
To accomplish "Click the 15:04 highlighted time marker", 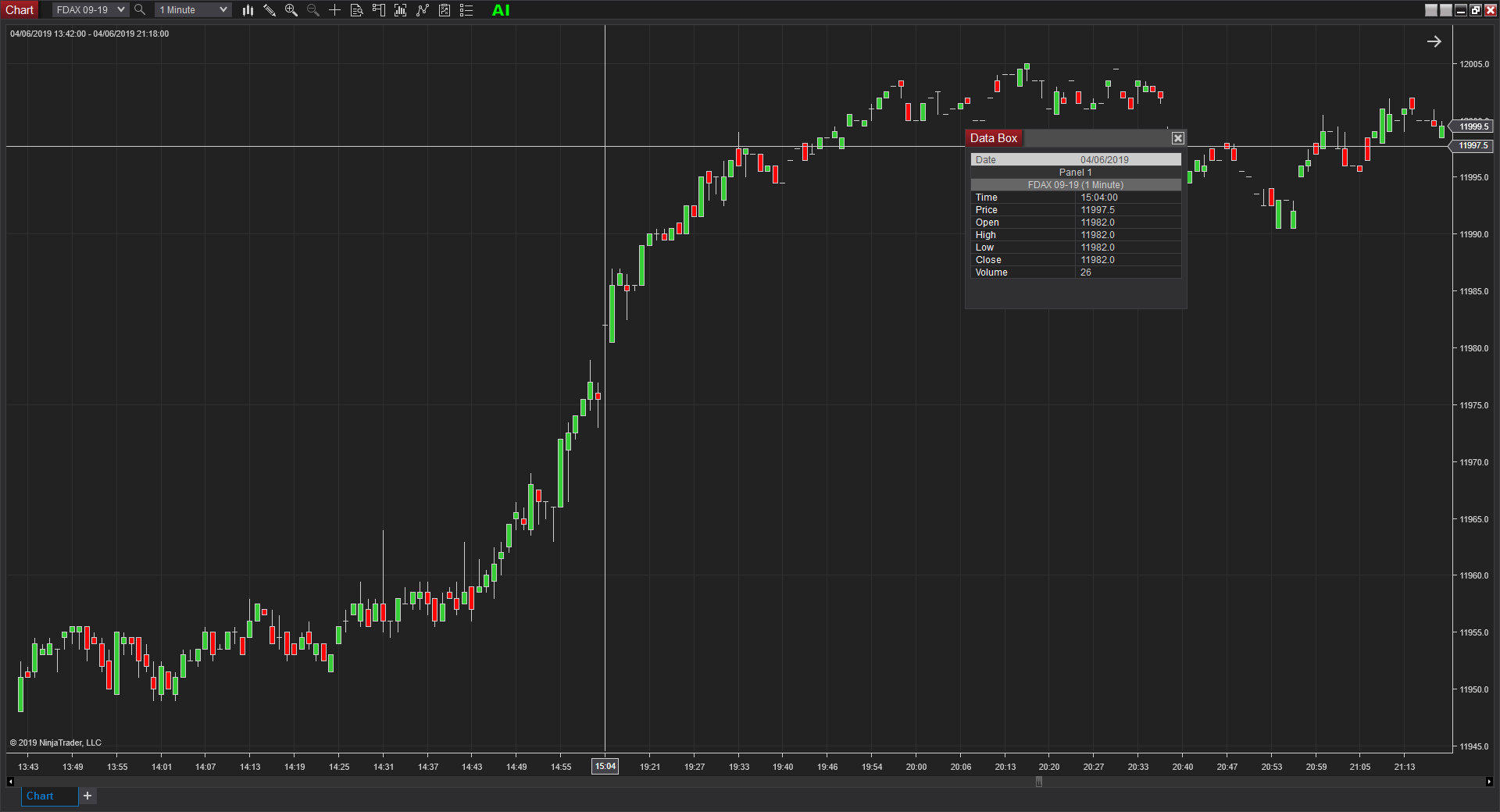I will 605,766.
